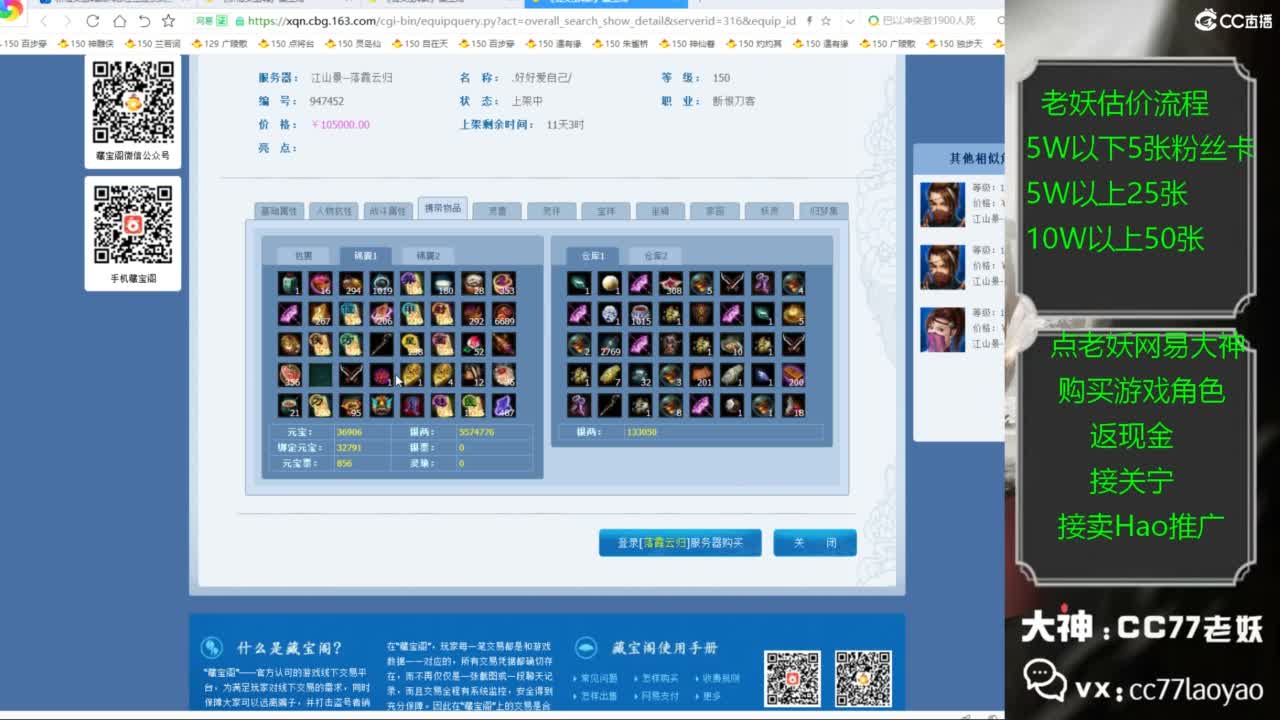Go to the browser home page icon

[119, 21]
